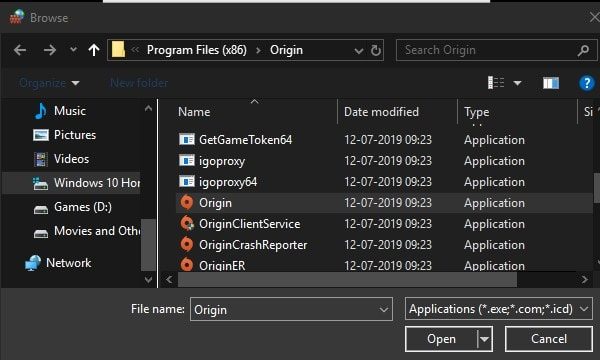Screen dimensions: 600x360
Task: Go forward with the Forward arrow
Action: tap(50, 50)
